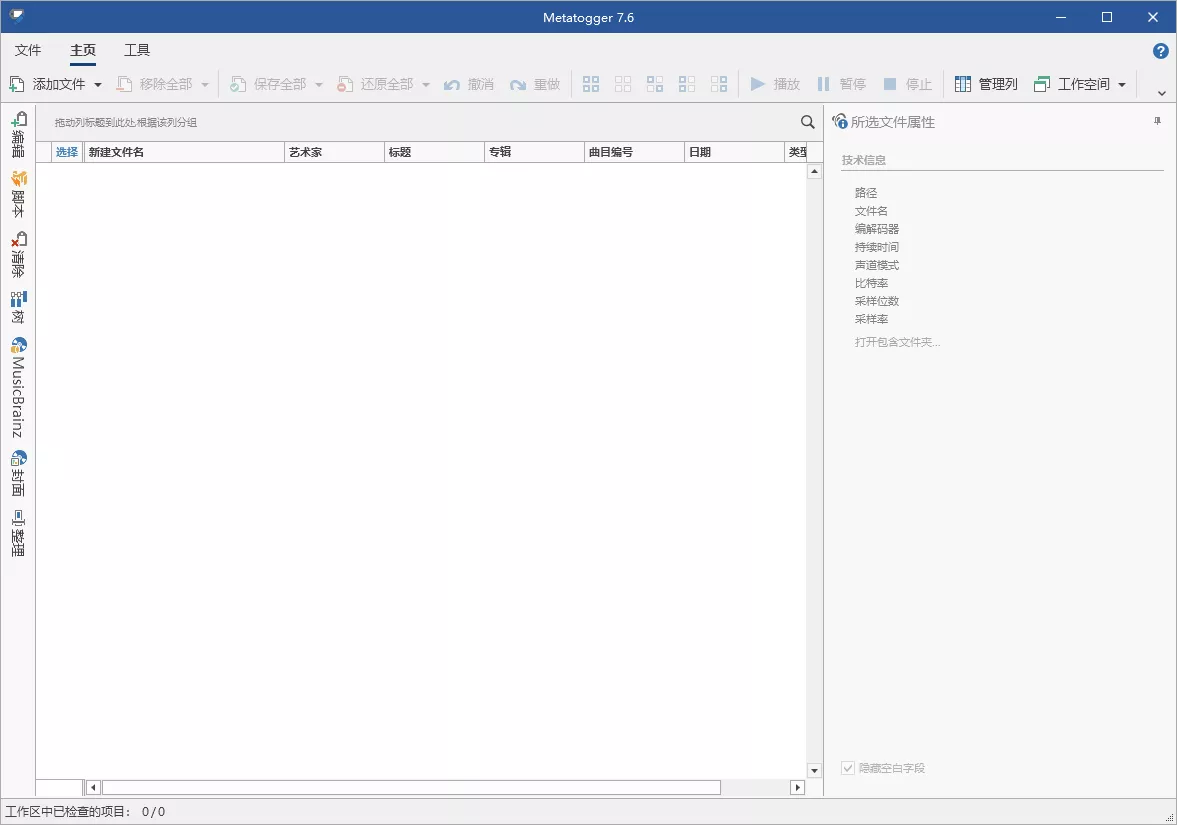Click the 选择 column header checkbox area
Viewport: 1177px width, 825px height.
65,151
